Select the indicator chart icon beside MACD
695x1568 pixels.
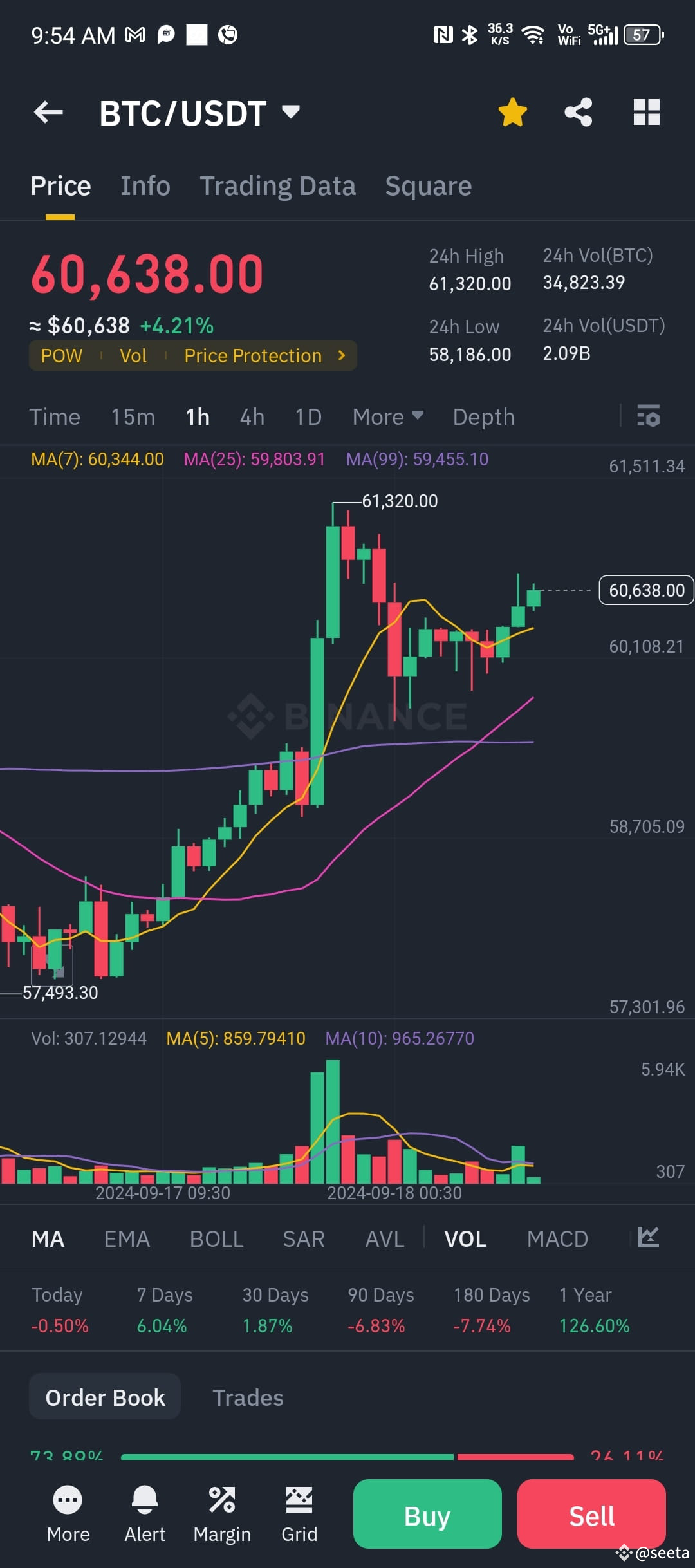click(650, 1238)
